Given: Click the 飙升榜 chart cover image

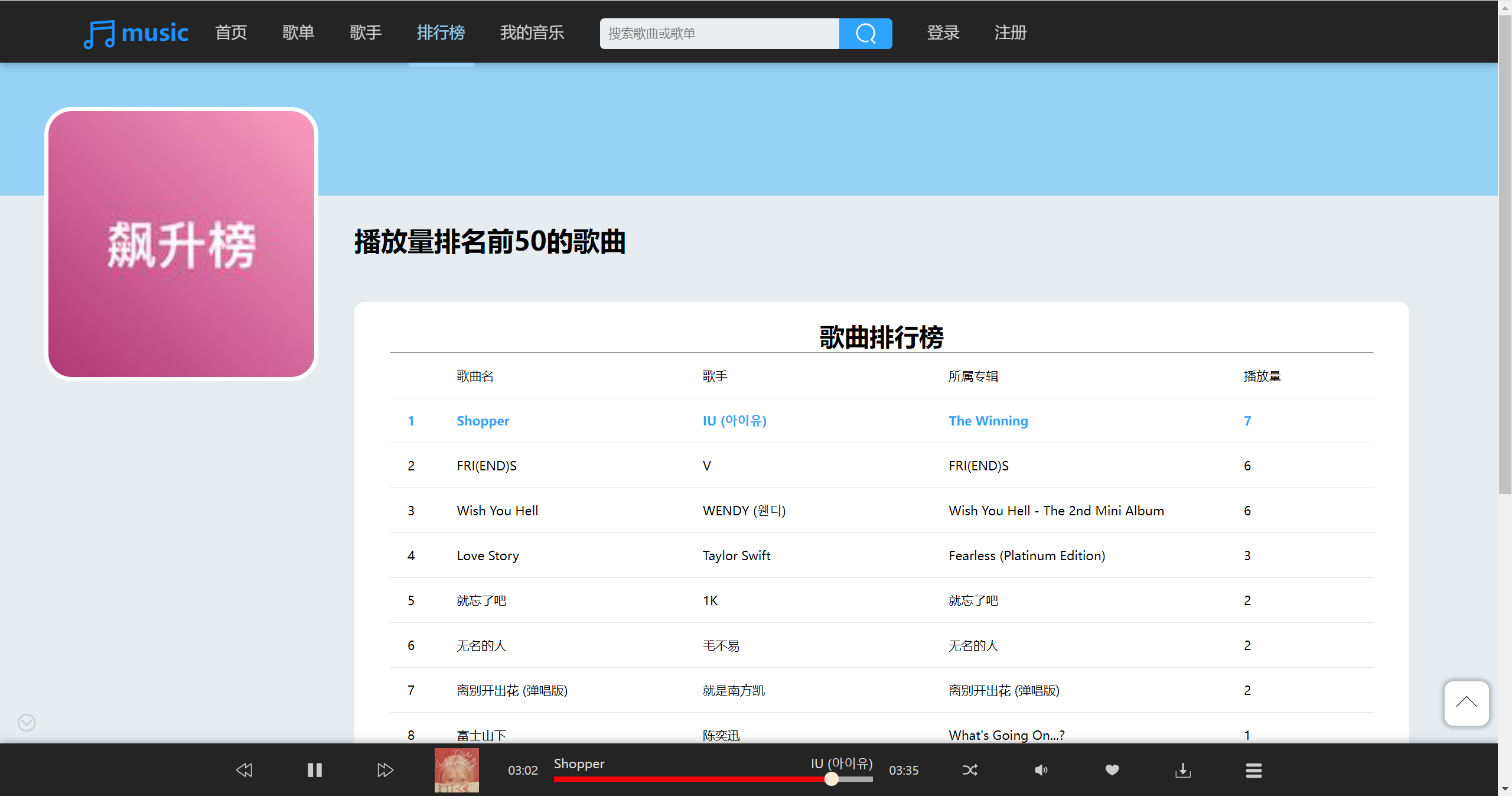Looking at the screenshot, I should click(x=181, y=244).
